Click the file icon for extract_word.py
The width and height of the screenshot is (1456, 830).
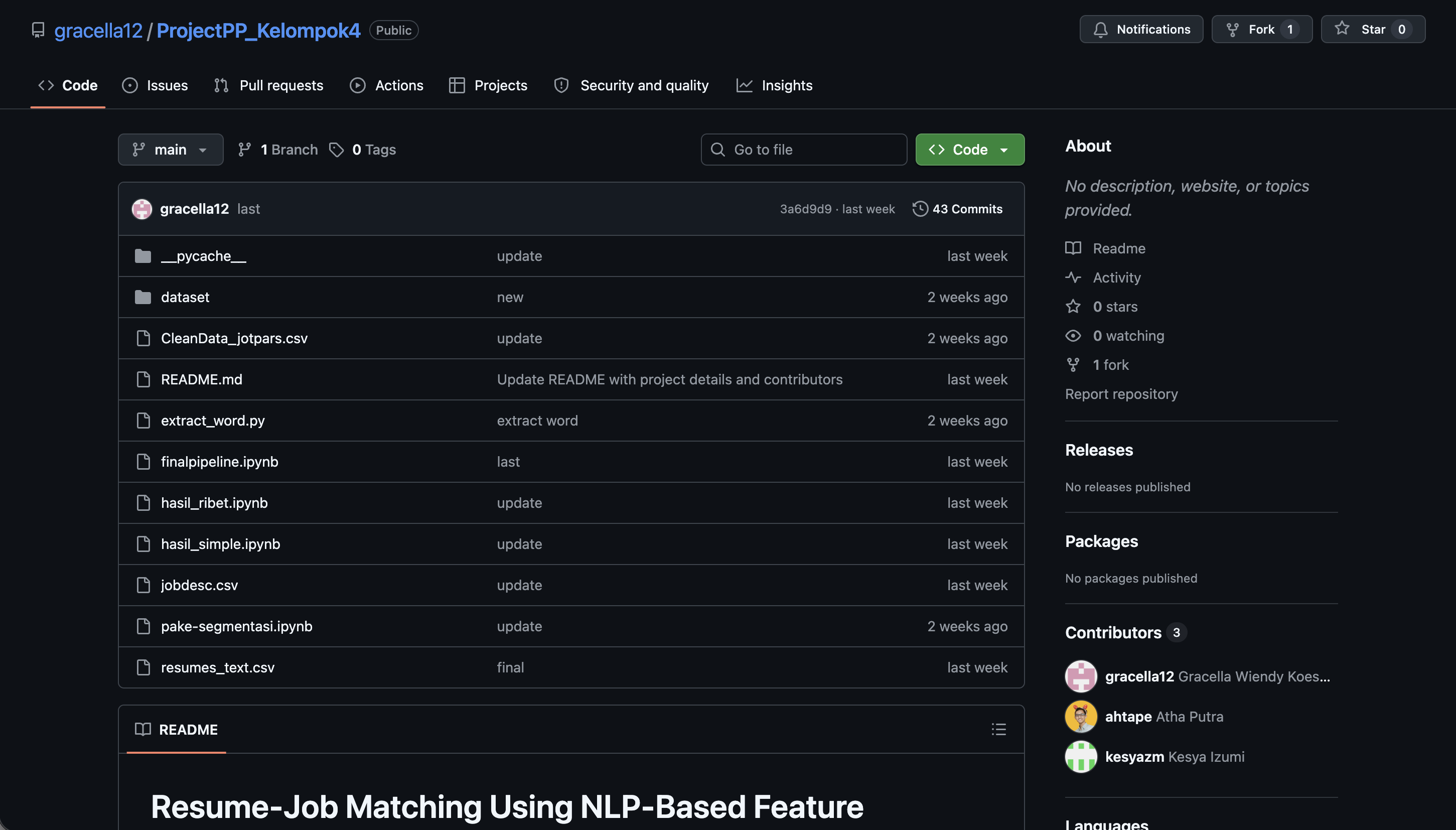point(143,420)
